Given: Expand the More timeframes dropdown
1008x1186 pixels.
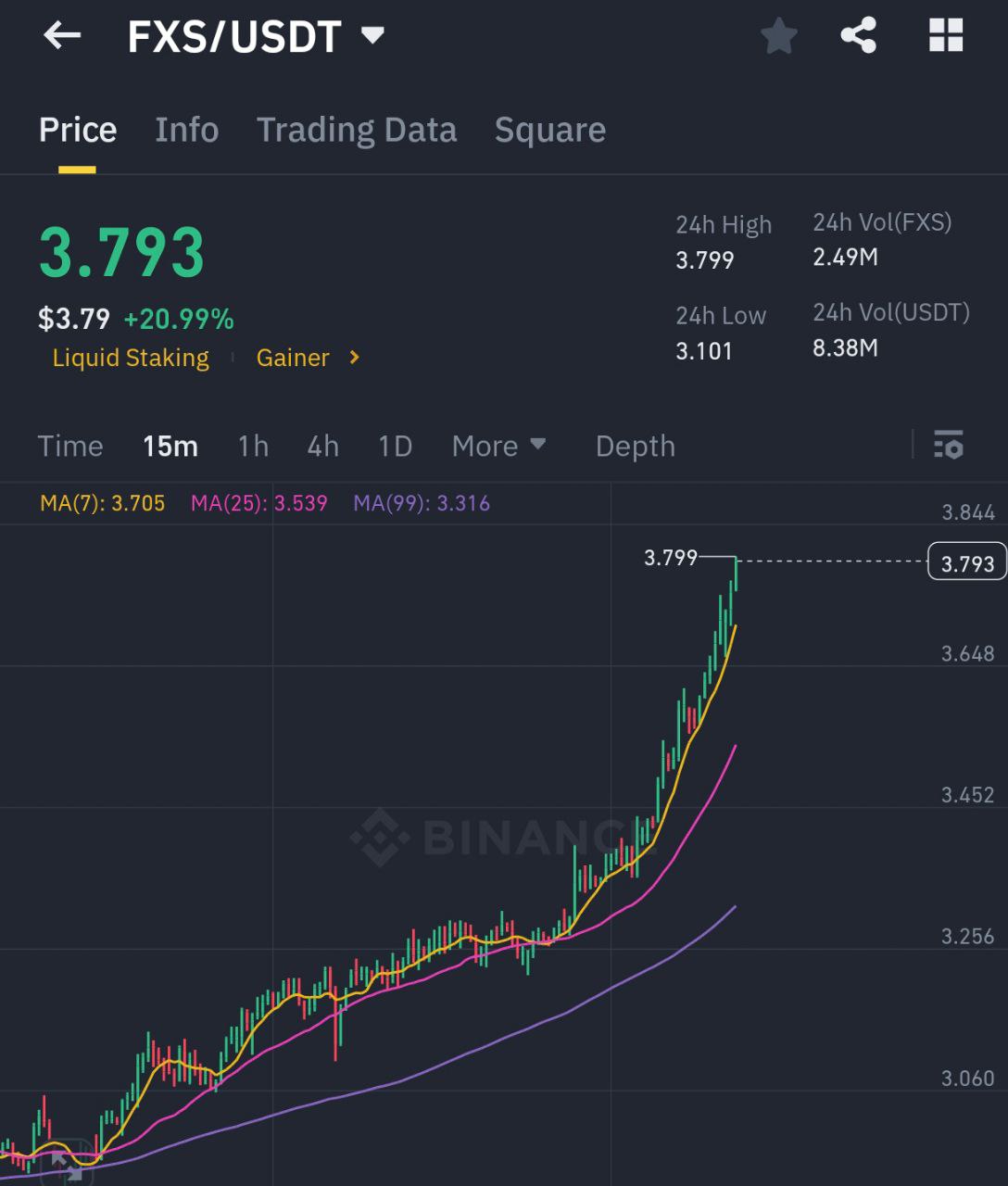Looking at the screenshot, I should [x=498, y=446].
